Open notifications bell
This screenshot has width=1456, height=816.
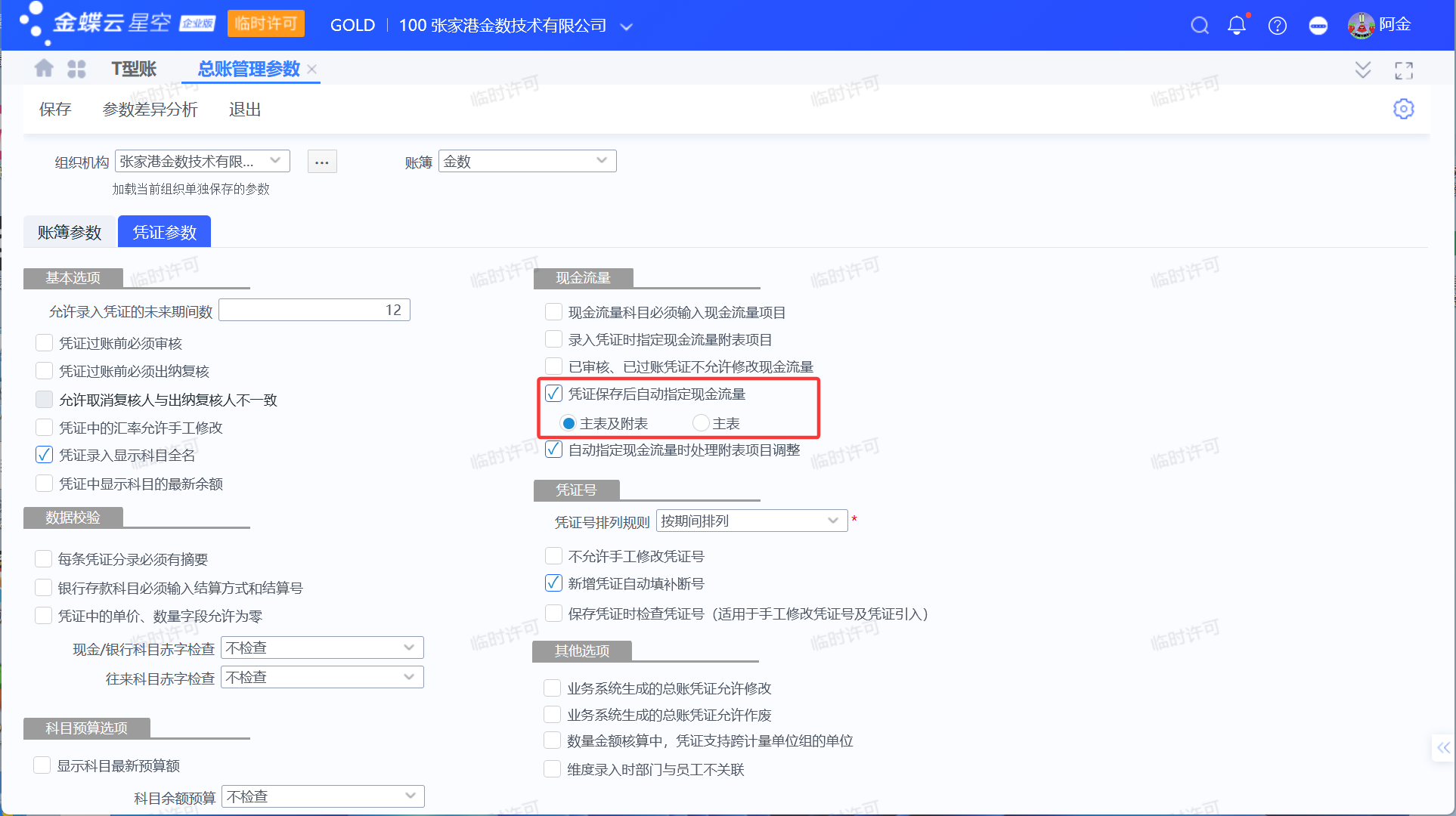pyautogui.click(x=1237, y=26)
